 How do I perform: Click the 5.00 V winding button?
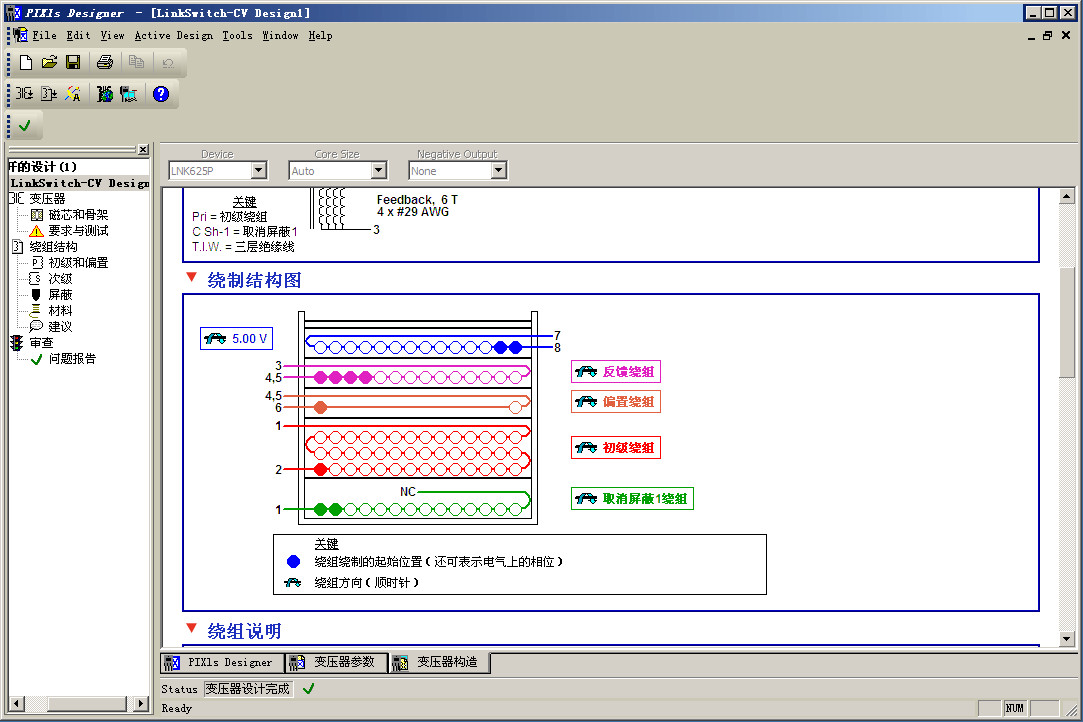click(x=236, y=339)
